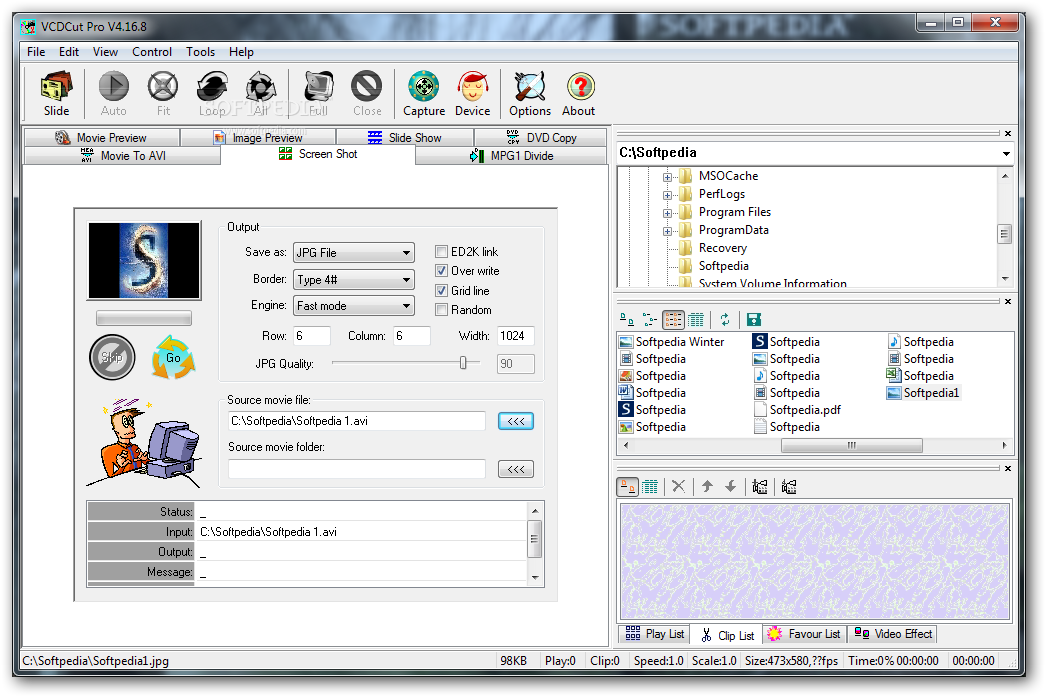Image resolution: width=1046 pixels, height=697 pixels.
Task: Click the green save disk icon
Action: [x=754, y=320]
